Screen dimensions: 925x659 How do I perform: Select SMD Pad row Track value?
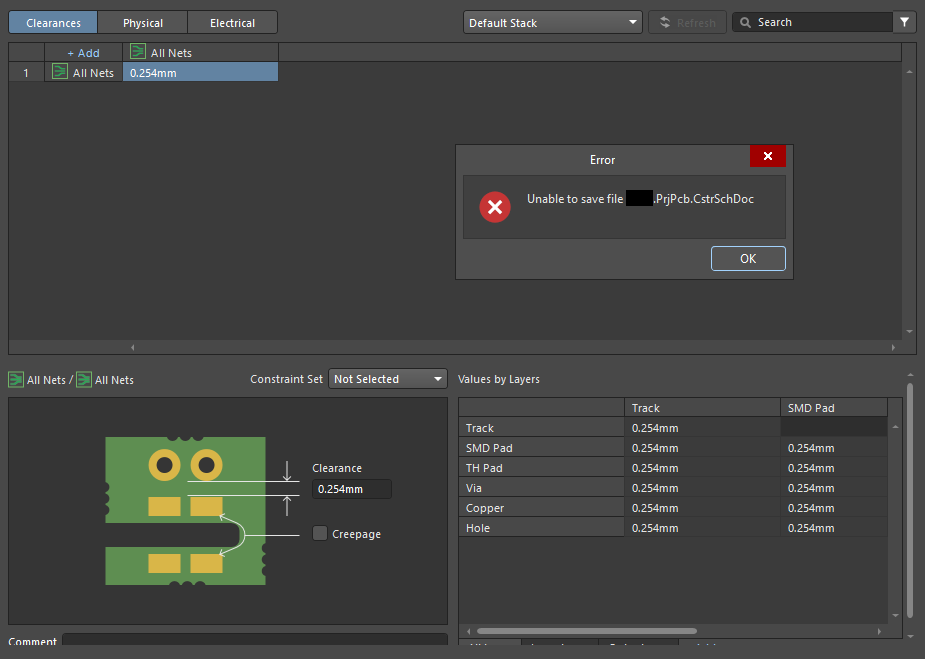(702, 448)
